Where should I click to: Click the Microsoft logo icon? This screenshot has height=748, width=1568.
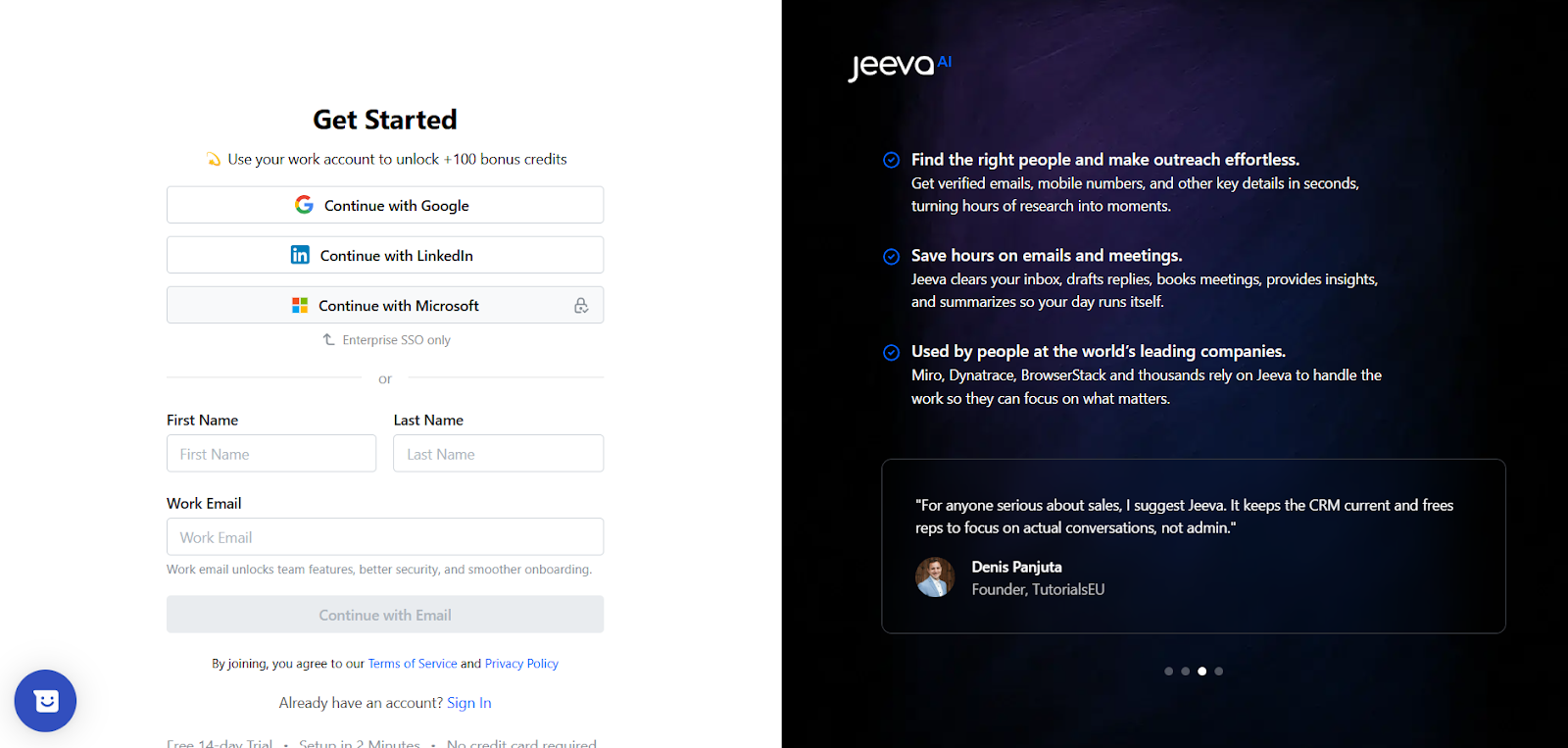point(300,305)
